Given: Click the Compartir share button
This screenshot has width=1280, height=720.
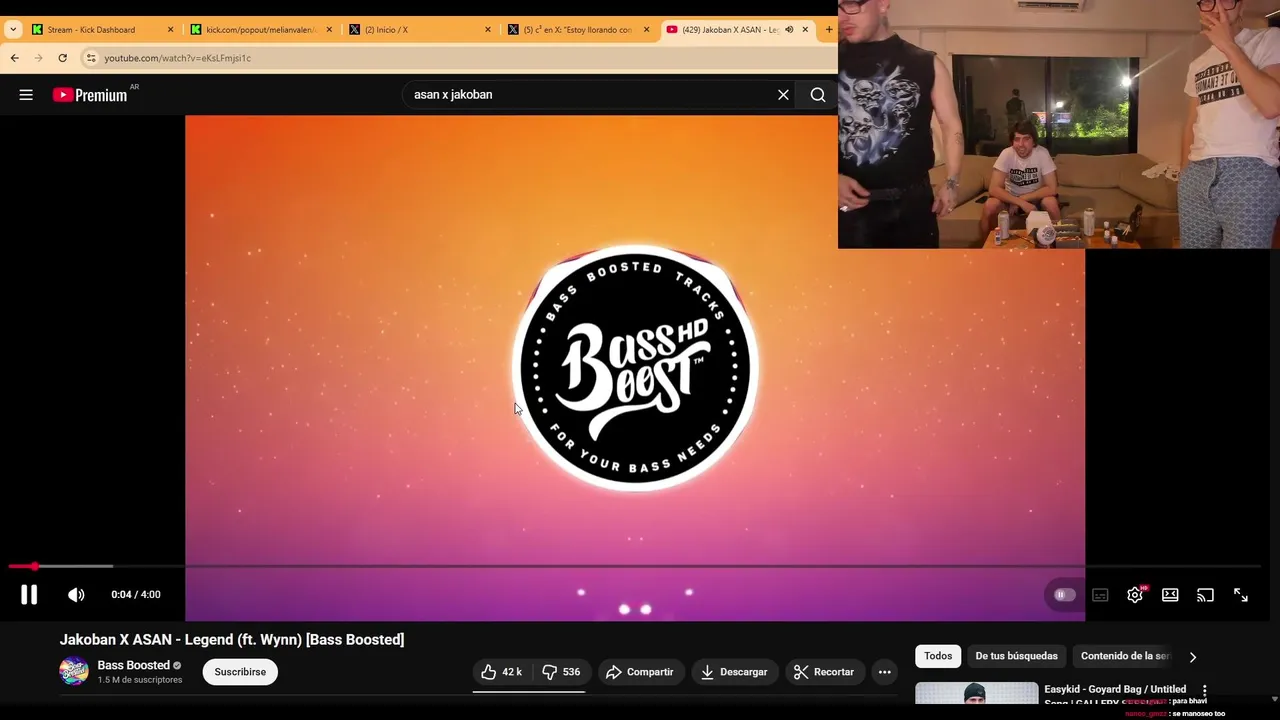Looking at the screenshot, I should point(640,672).
